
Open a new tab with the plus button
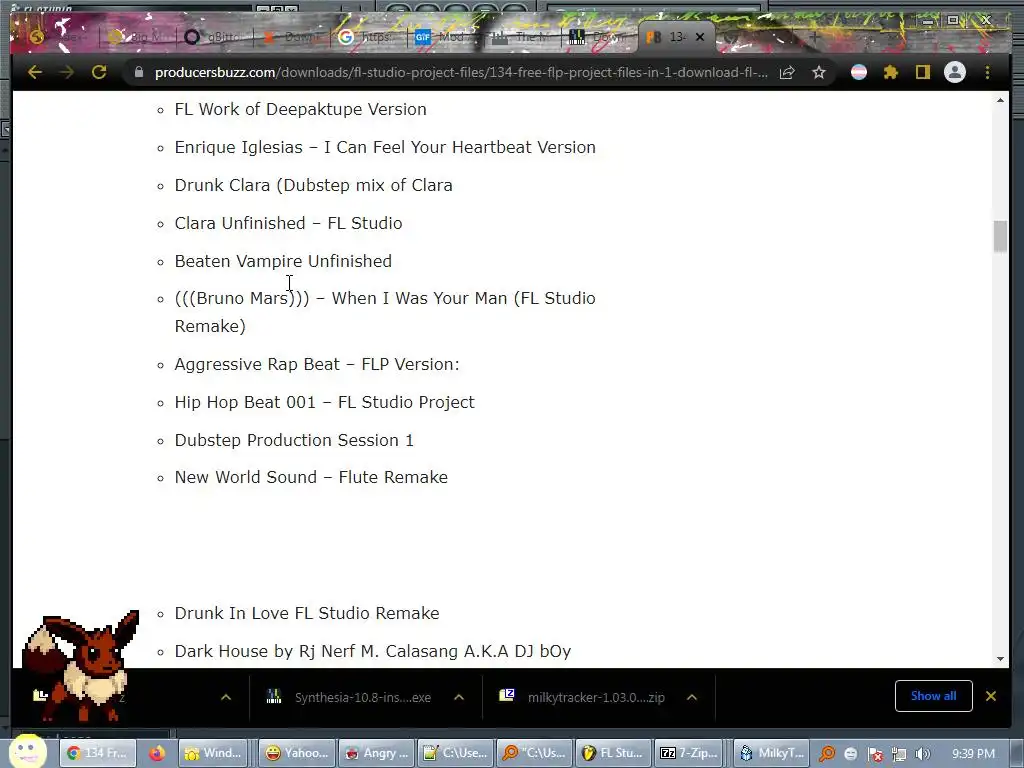point(814,37)
